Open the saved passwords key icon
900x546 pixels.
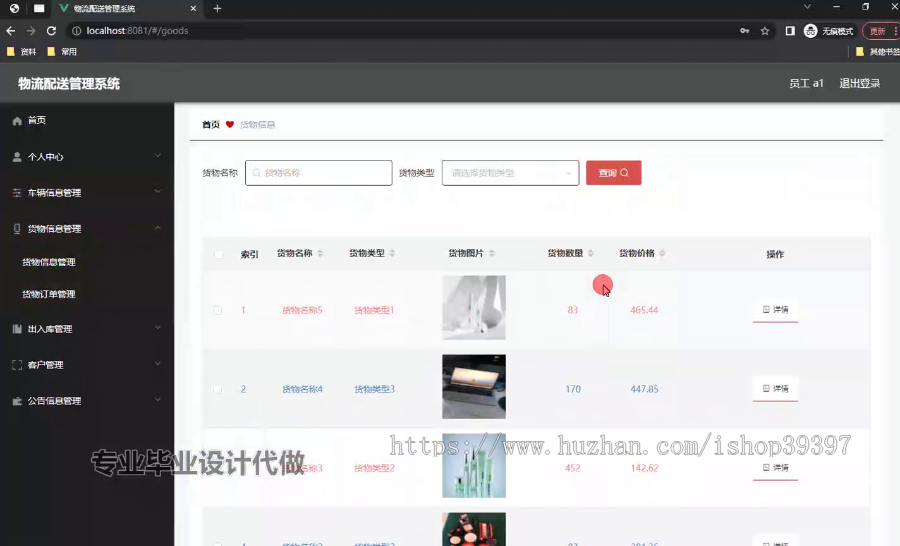point(744,31)
